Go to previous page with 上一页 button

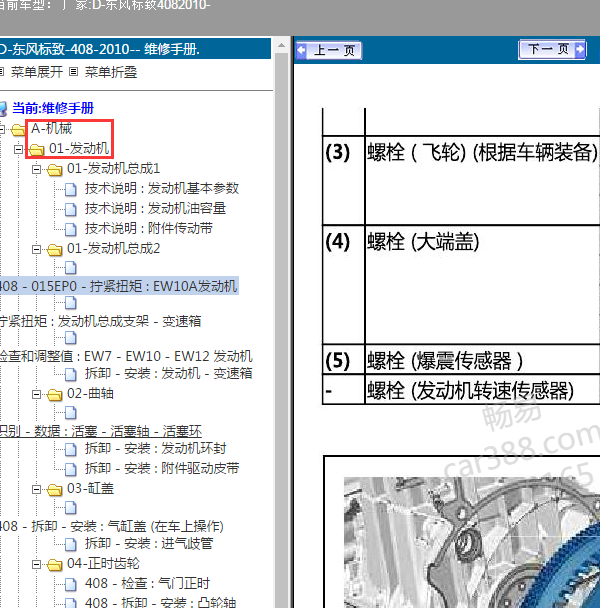pyautogui.click(x=329, y=50)
